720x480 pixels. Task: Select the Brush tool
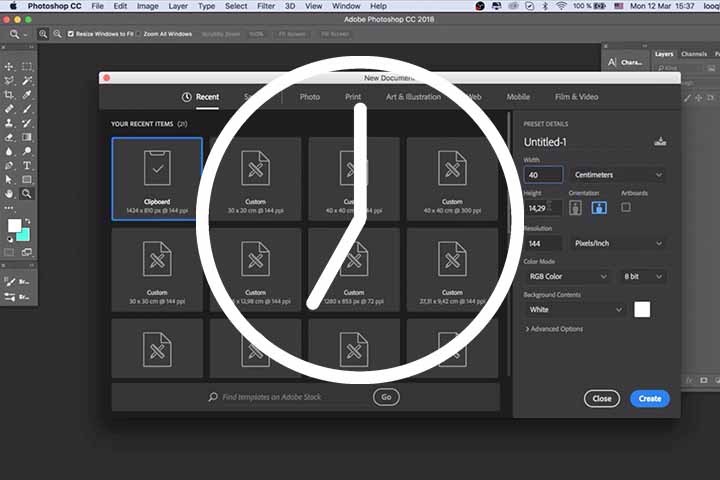pos(27,109)
